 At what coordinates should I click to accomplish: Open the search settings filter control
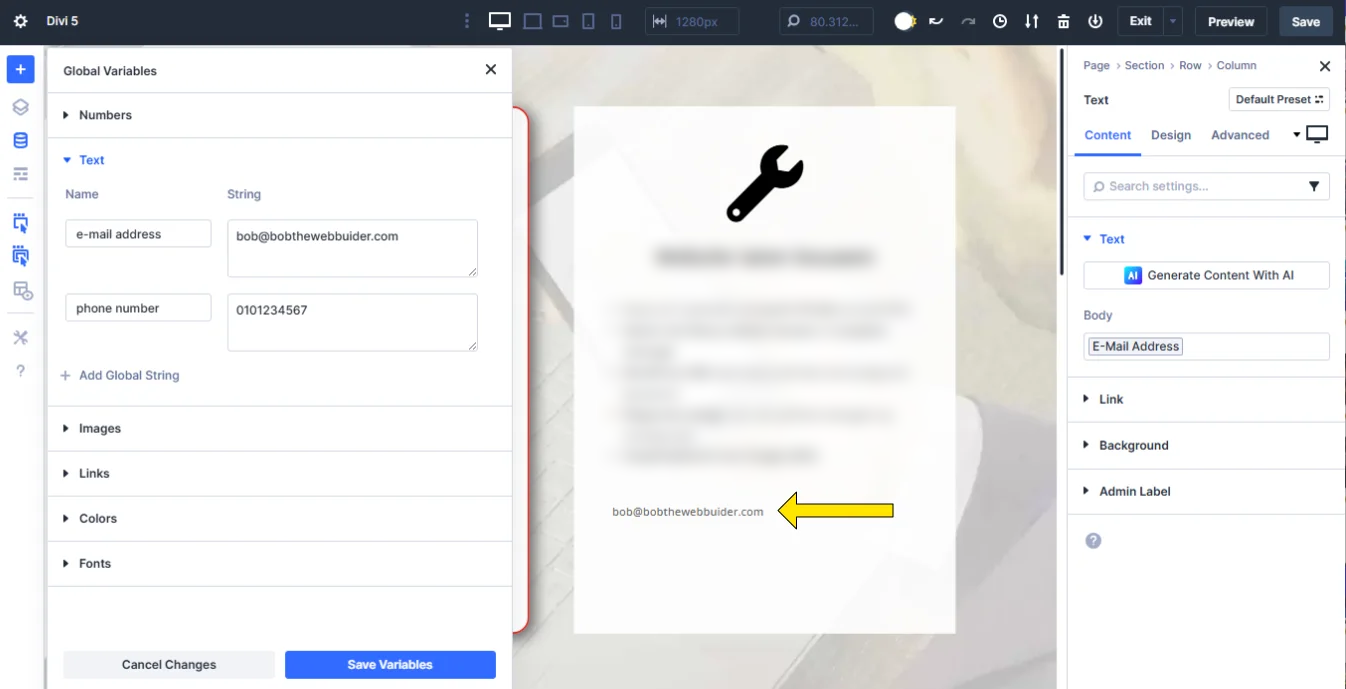tap(1313, 186)
